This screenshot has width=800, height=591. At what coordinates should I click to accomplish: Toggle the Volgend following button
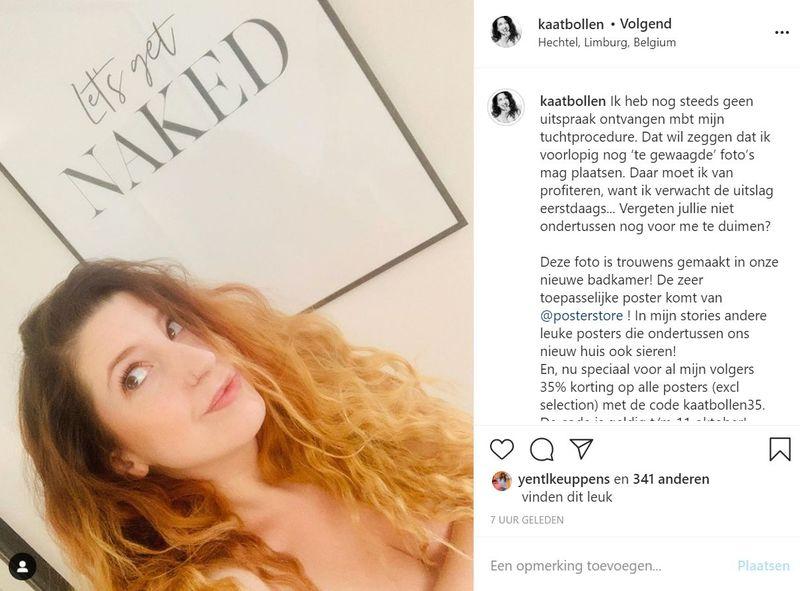[x=645, y=24]
